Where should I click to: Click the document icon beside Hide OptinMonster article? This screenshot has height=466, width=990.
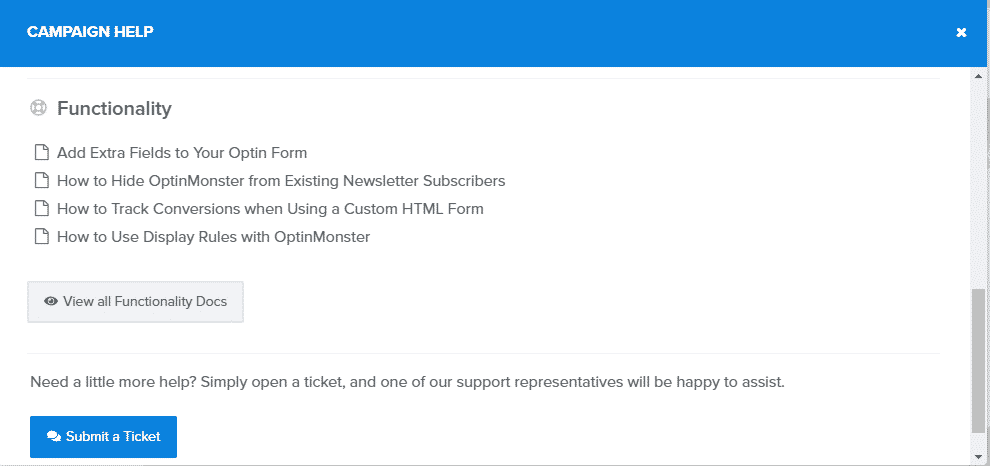coord(41,181)
